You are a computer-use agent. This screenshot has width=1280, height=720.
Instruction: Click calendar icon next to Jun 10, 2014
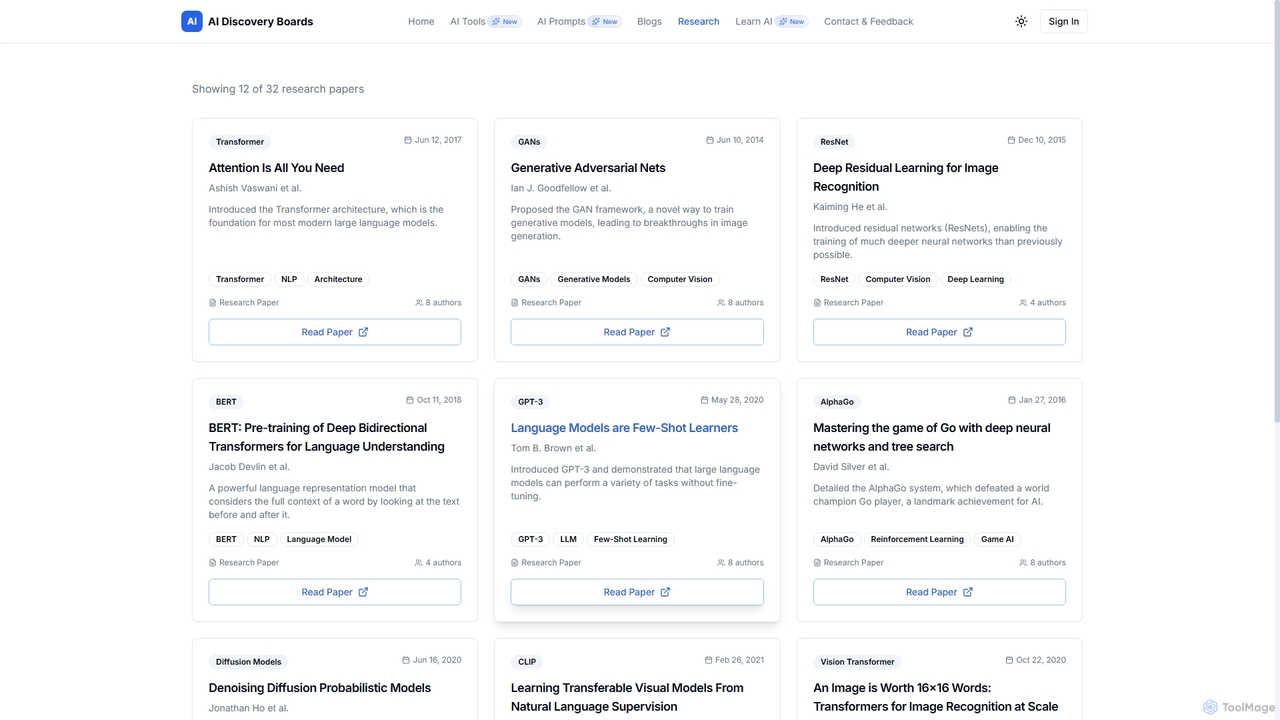coord(710,140)
